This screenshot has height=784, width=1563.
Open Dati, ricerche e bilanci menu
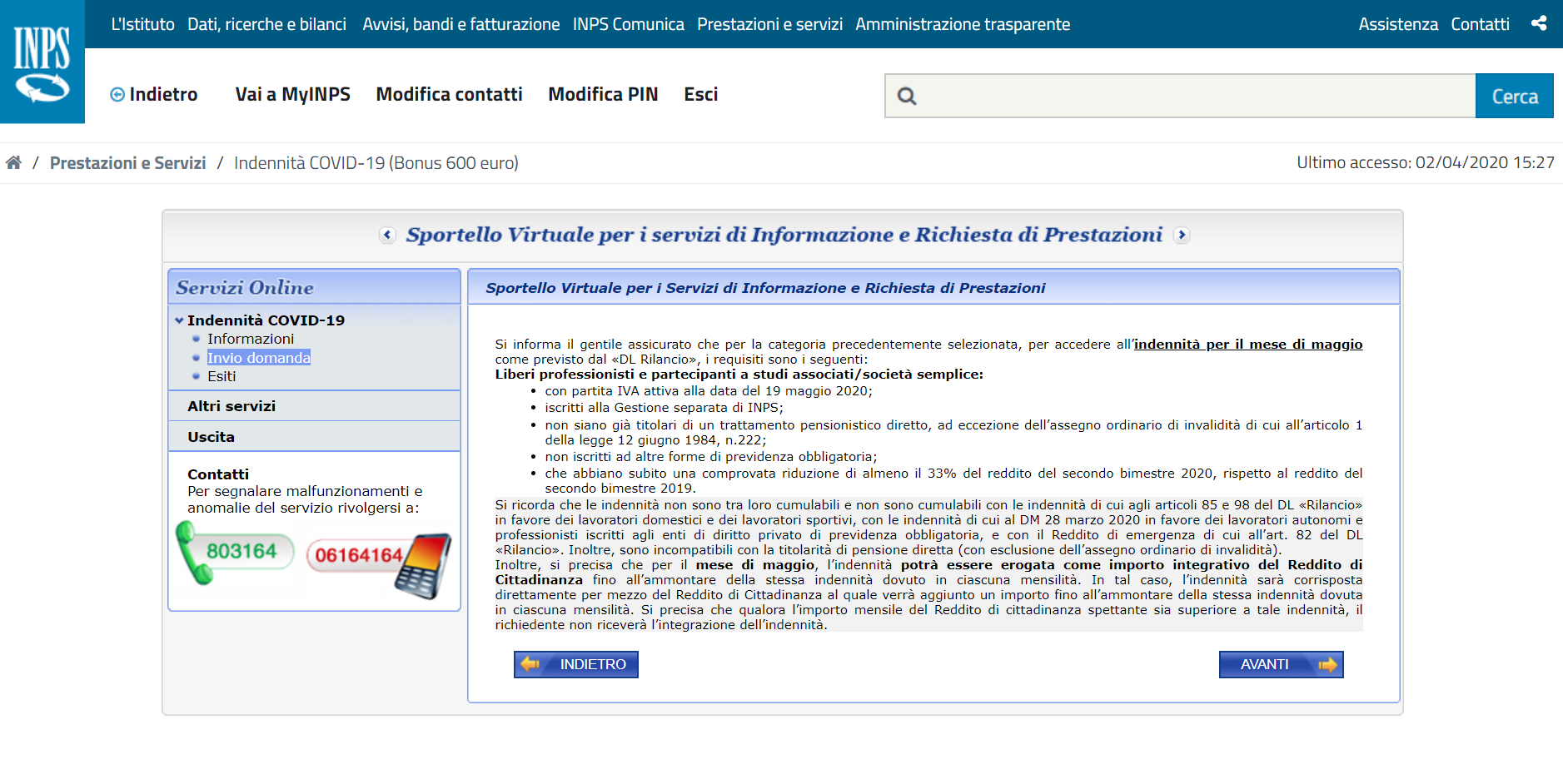click(x=267, y=24)
